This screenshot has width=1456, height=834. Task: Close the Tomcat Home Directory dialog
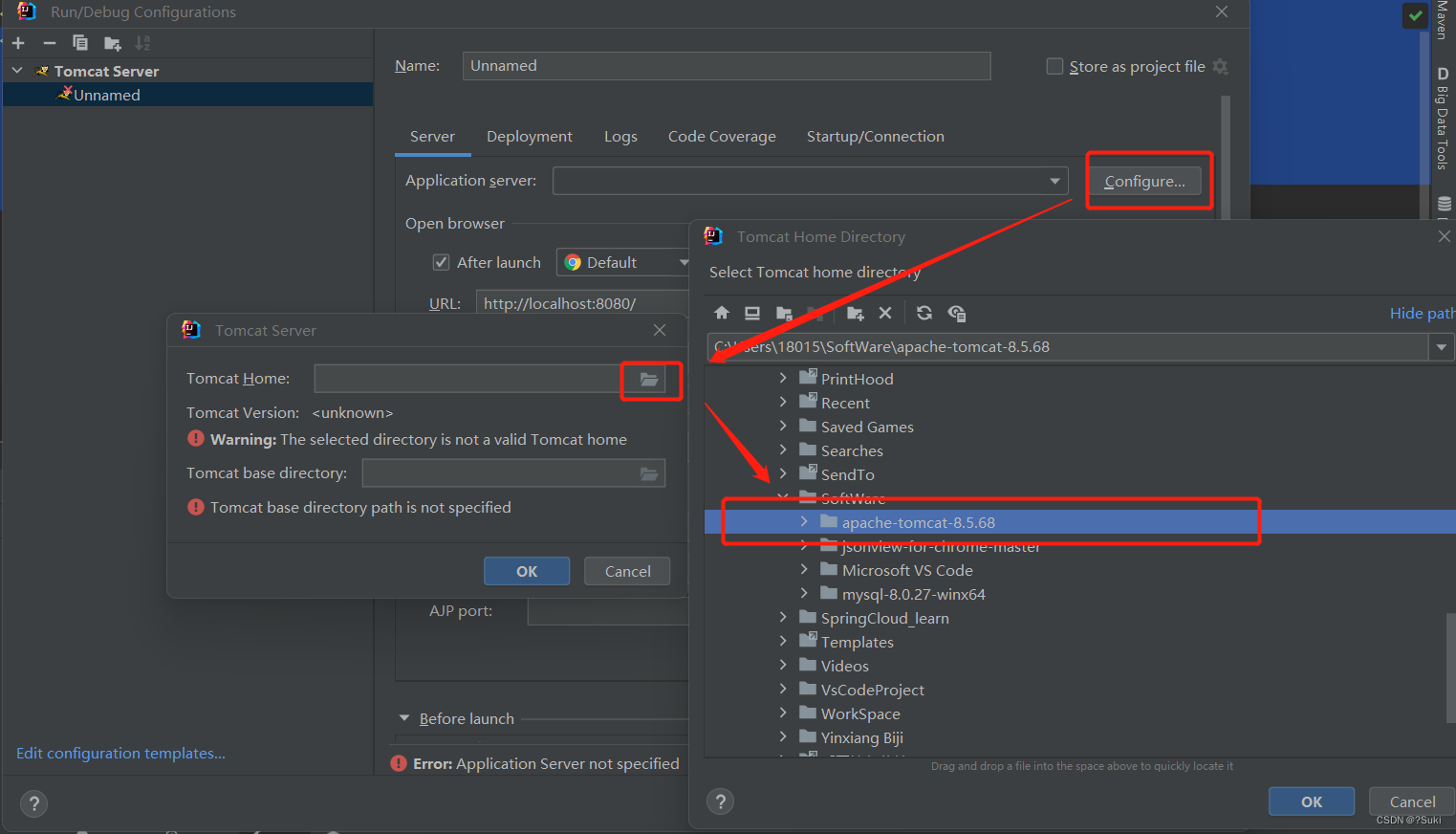click(1445, 236)
